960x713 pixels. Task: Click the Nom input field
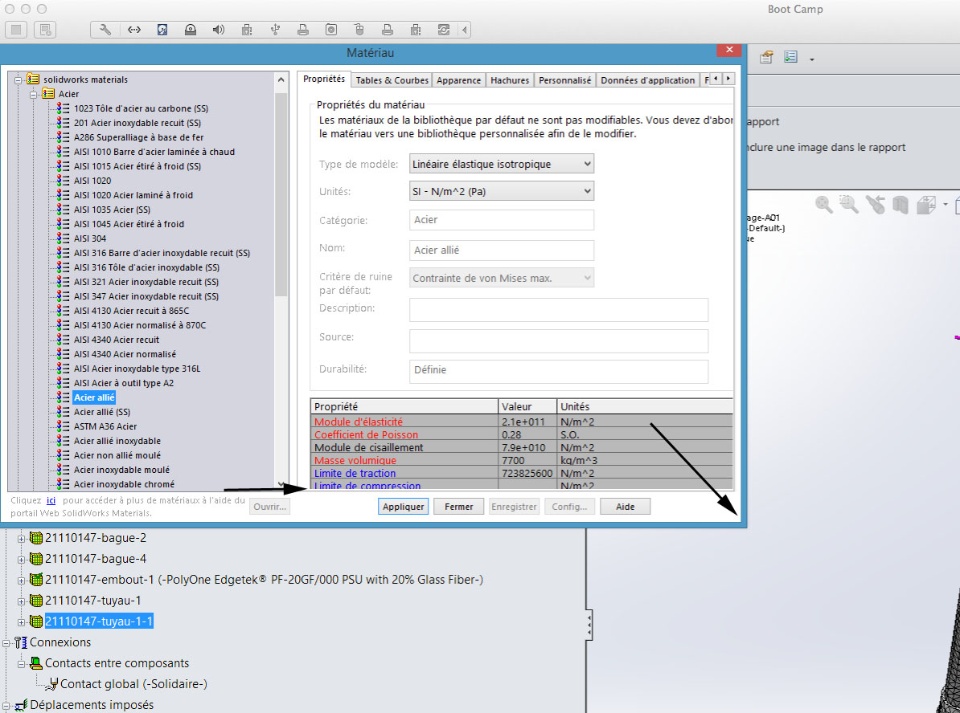pyautogui.click(x=501, y=250)
